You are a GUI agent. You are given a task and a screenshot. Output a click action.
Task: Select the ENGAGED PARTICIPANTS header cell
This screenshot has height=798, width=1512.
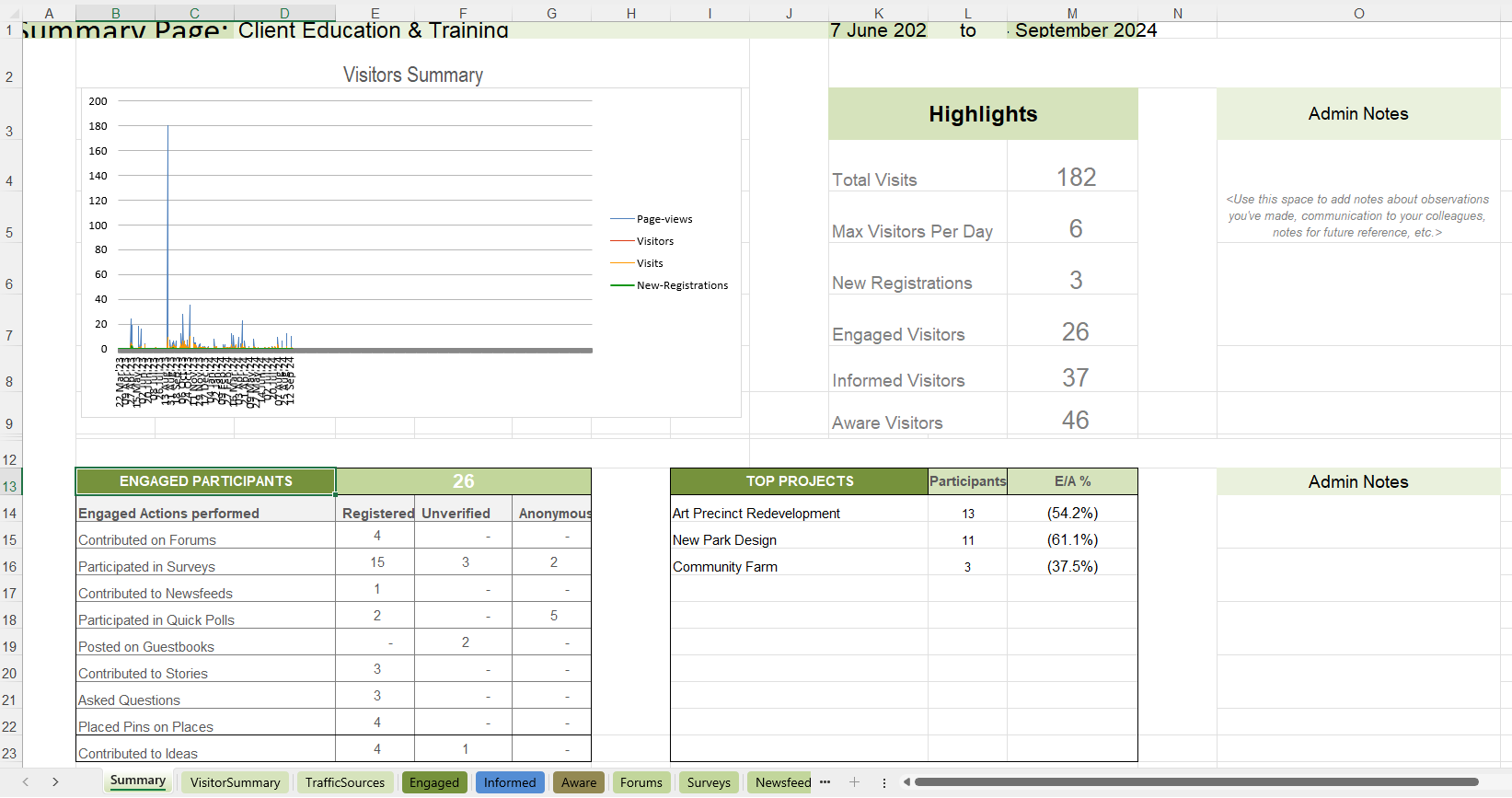206,481
